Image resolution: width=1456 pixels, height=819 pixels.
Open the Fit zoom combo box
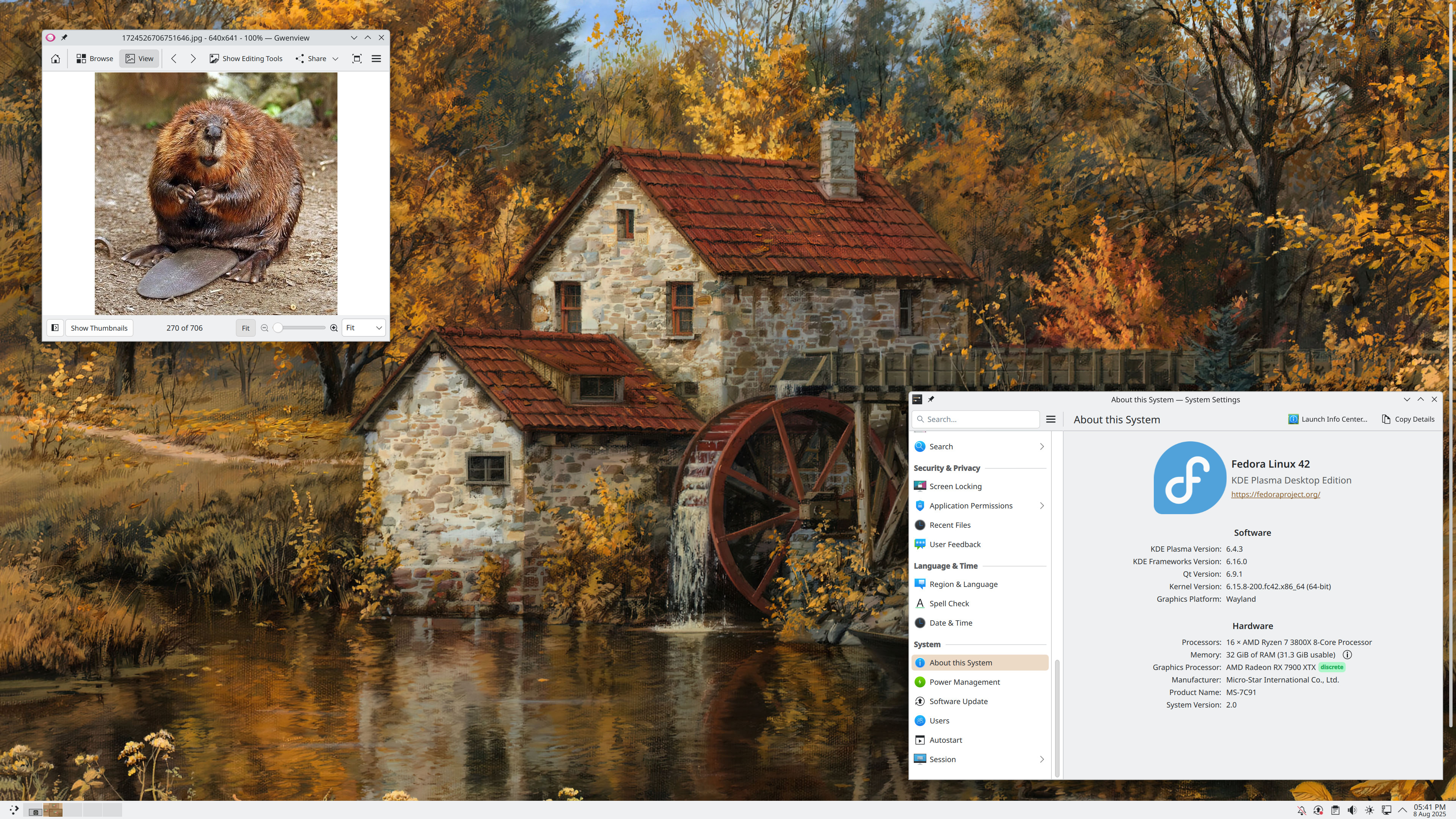coord(364,328)
